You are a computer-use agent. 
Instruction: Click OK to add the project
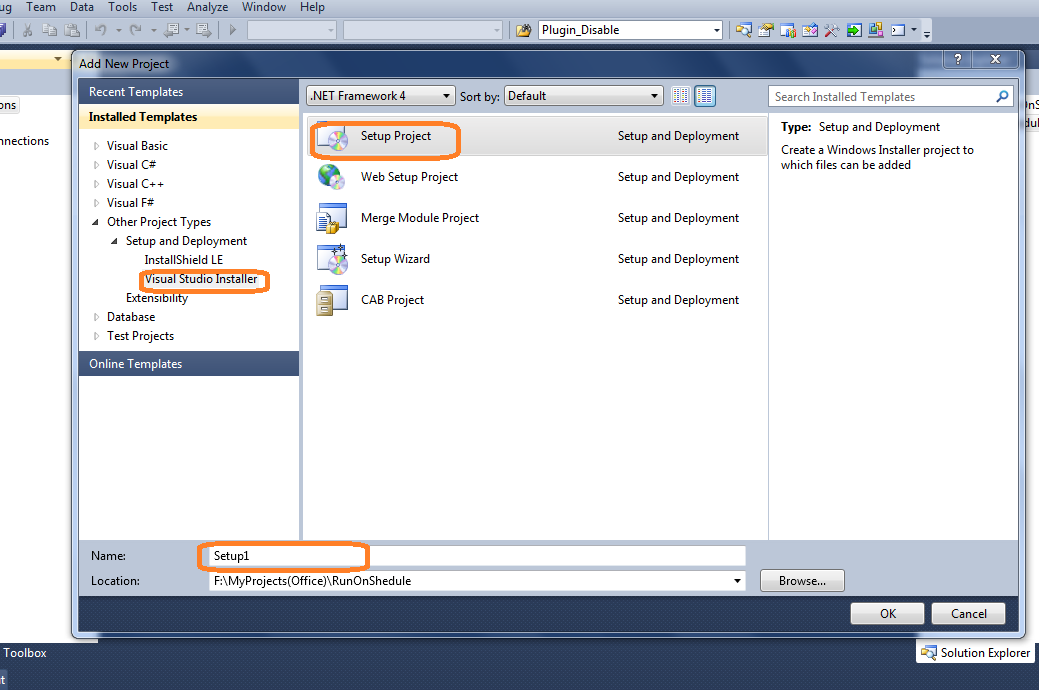(x=887, y=614)
